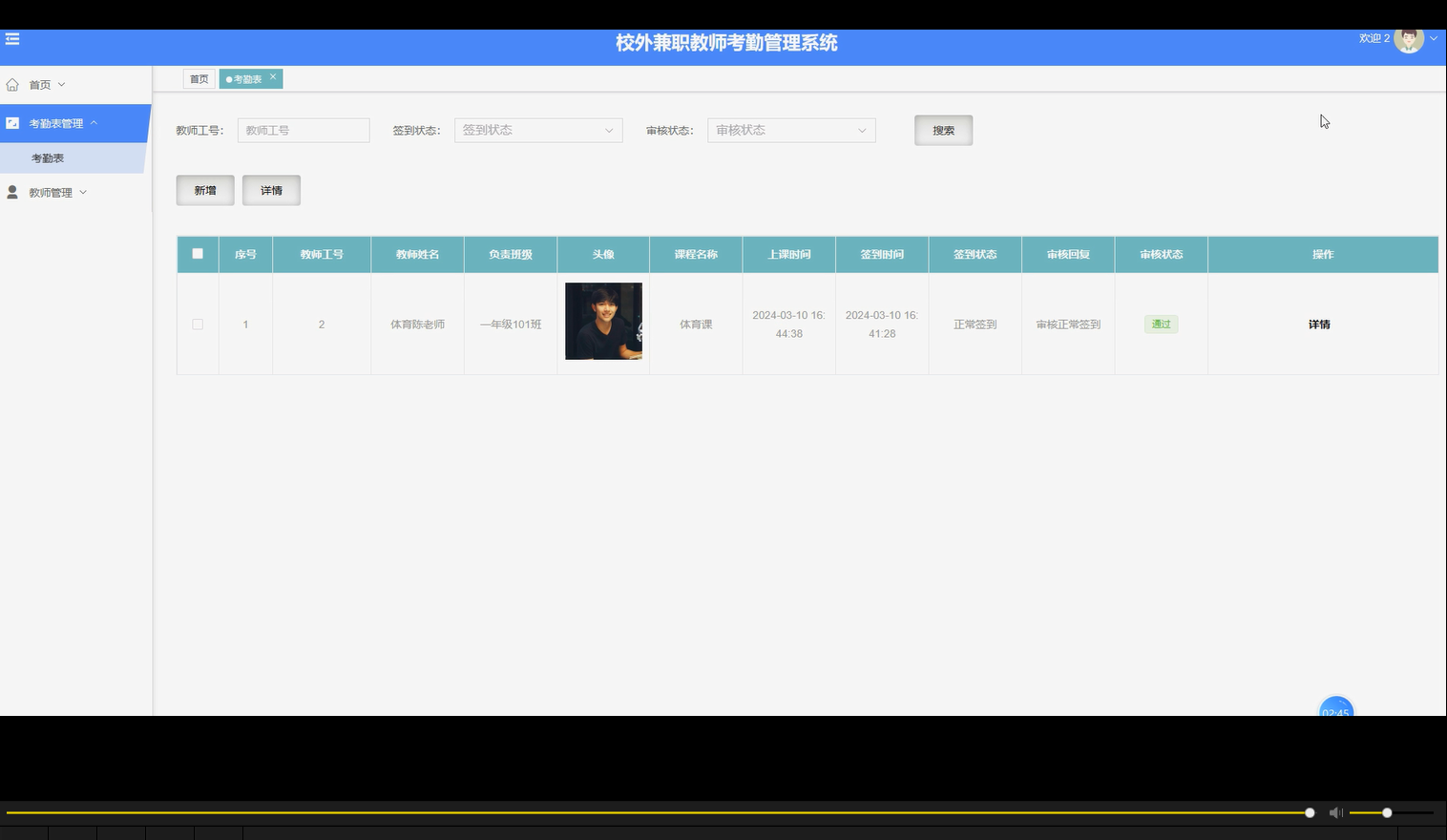Click the 审核正常签到 cell
Screen dimensions: 1447x840
[1068, 325]
